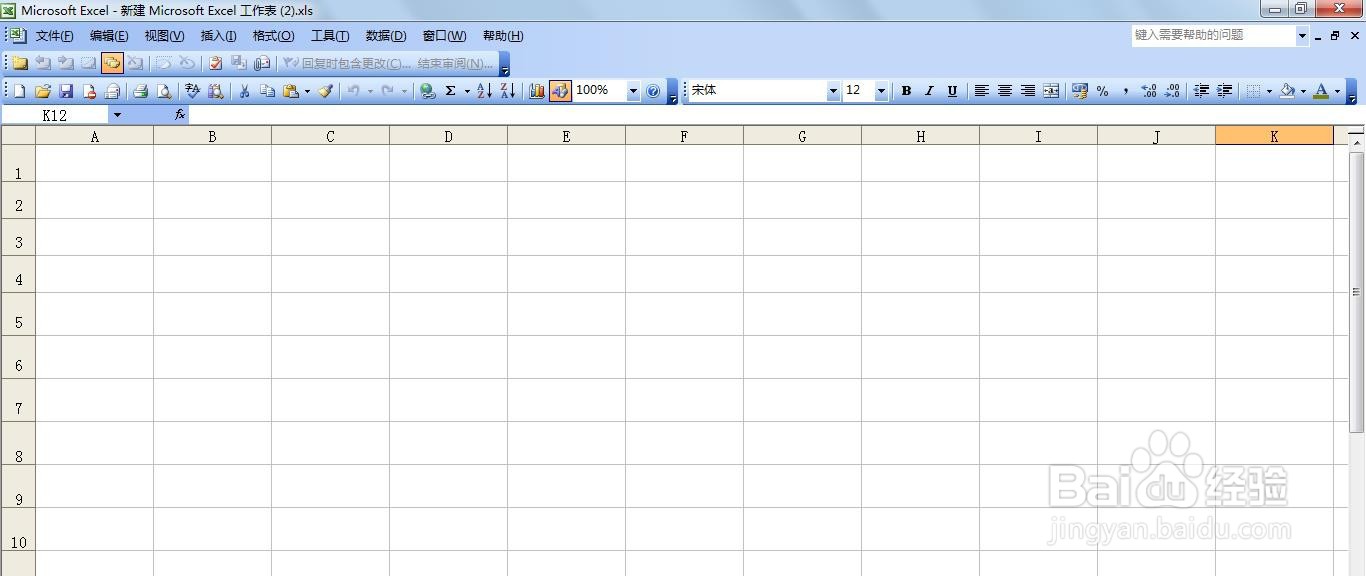The height and width of the screenshot is (576, 1366).
Task: Click the AutoSum sigma icon
Action: (x=451, y=91)
